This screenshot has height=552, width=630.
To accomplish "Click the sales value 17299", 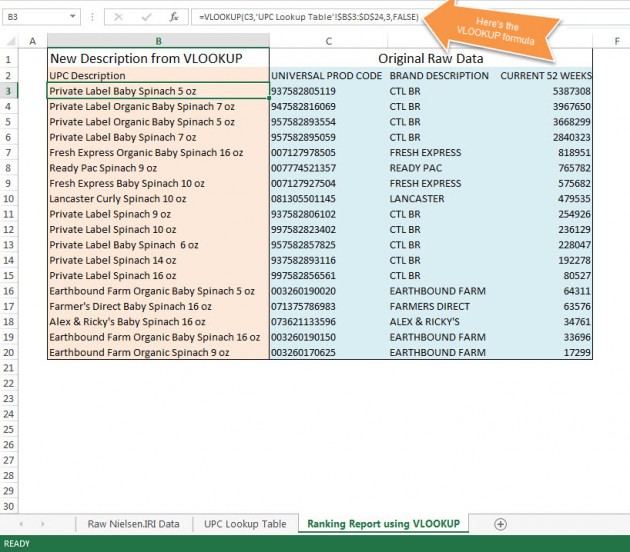I will [577, 353].
